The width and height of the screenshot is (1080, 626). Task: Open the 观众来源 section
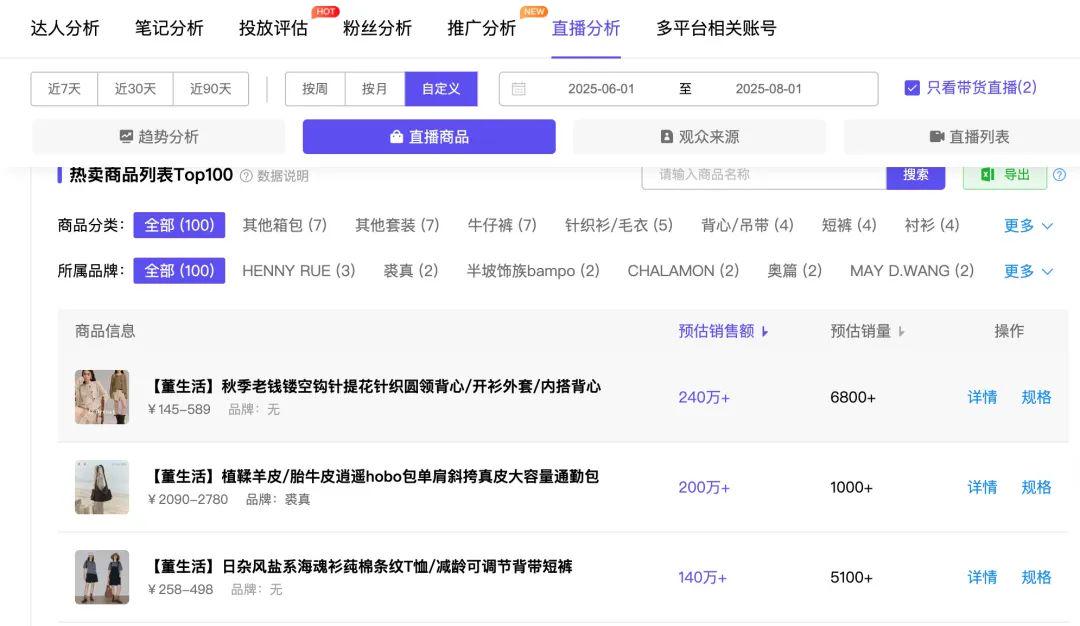click(699, 136)
